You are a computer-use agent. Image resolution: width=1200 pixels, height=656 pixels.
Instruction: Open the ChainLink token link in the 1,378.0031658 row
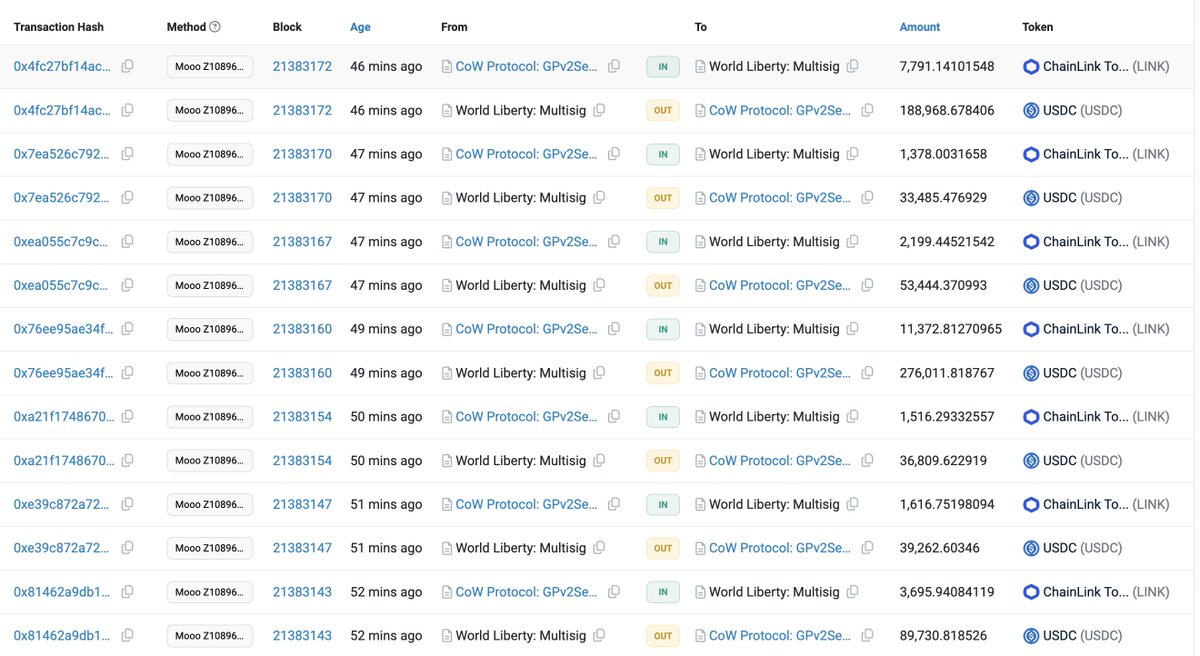[x=1106, y=154]
